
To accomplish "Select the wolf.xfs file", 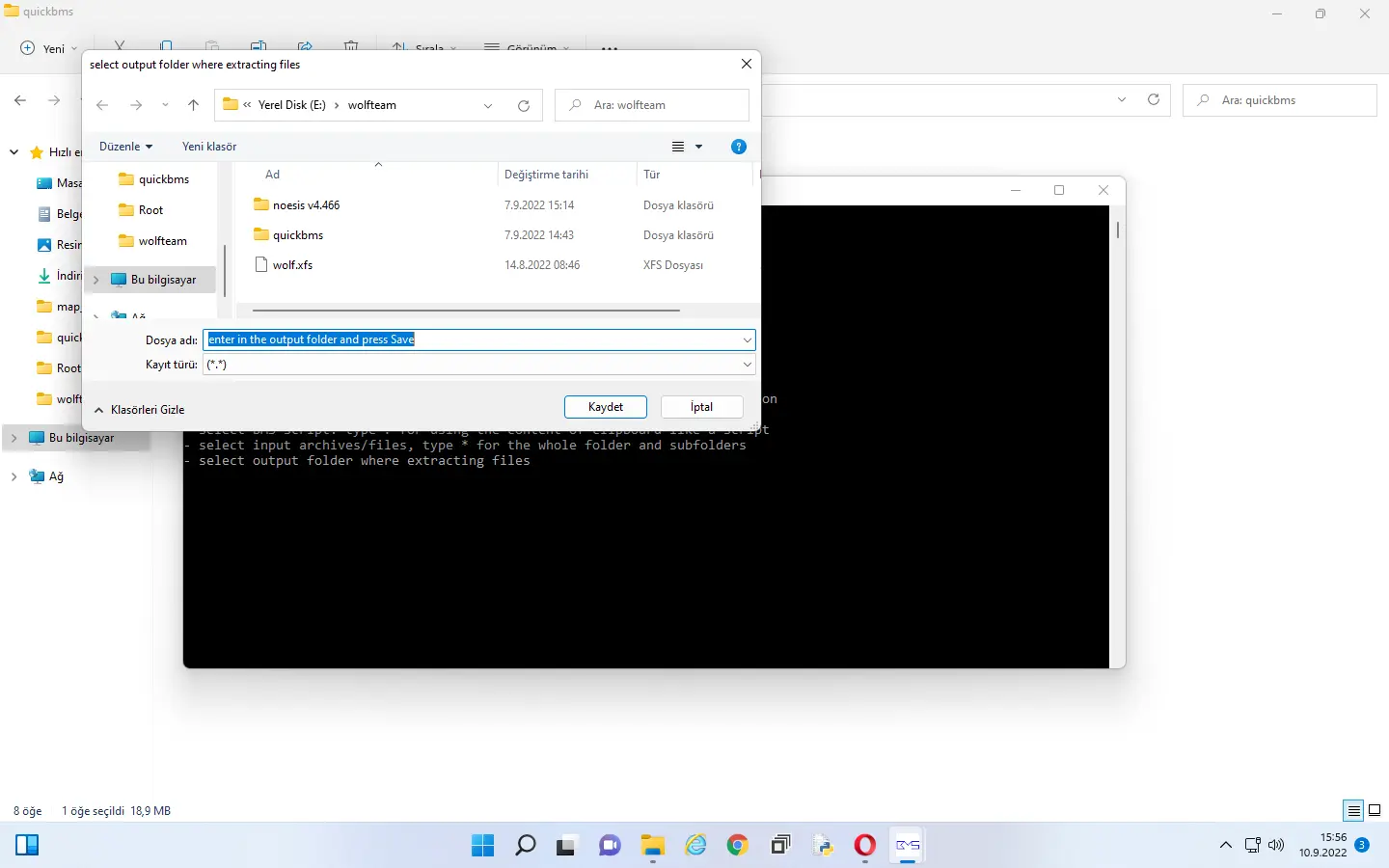I will [292, 265].
